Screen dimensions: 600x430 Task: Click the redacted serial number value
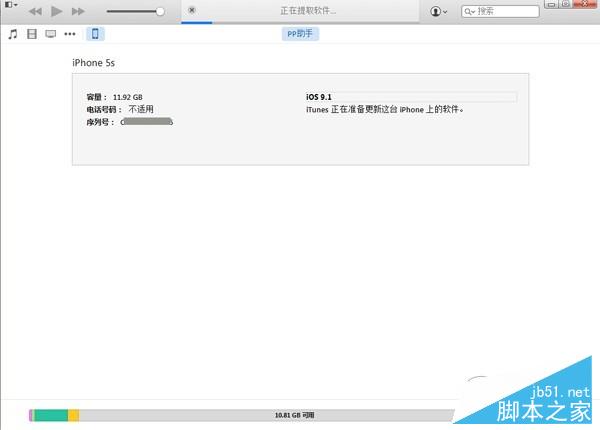(147, 122)
